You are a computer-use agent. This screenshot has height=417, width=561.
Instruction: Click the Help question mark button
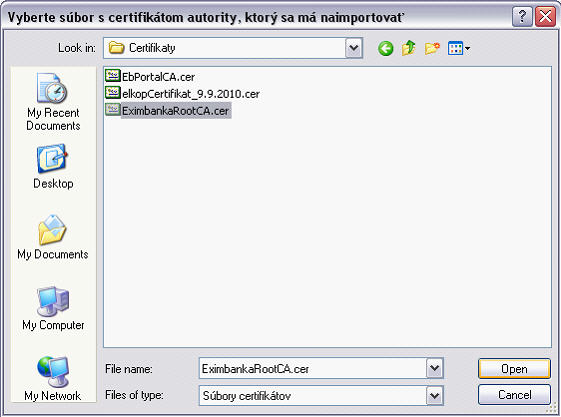(x=522, y=16)
